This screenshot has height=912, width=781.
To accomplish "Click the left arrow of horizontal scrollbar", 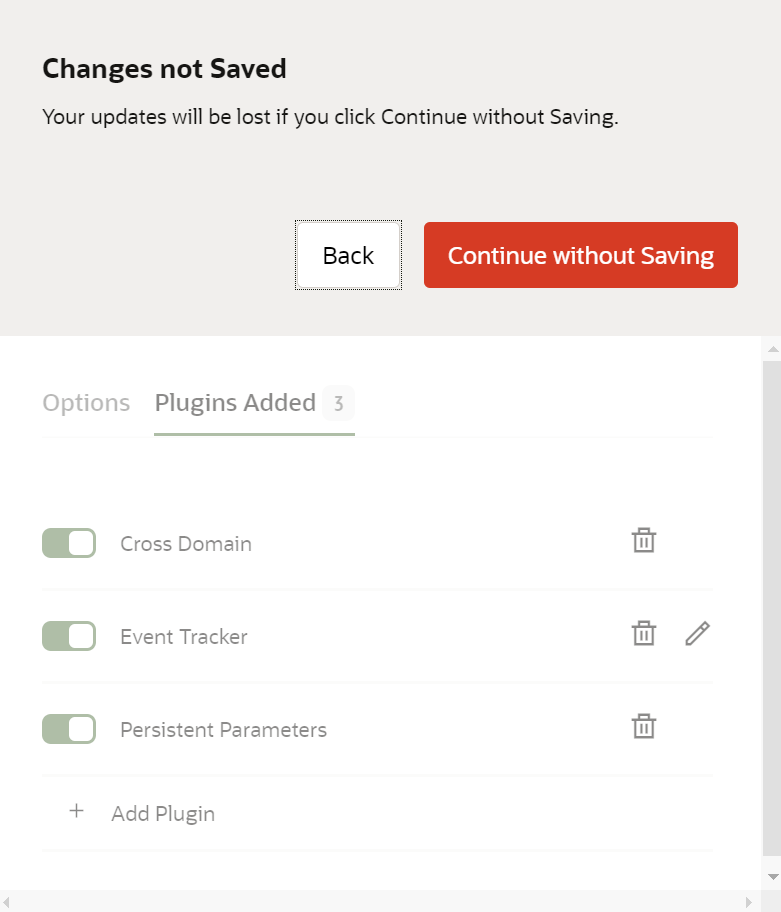I will [x=8, y=902].
